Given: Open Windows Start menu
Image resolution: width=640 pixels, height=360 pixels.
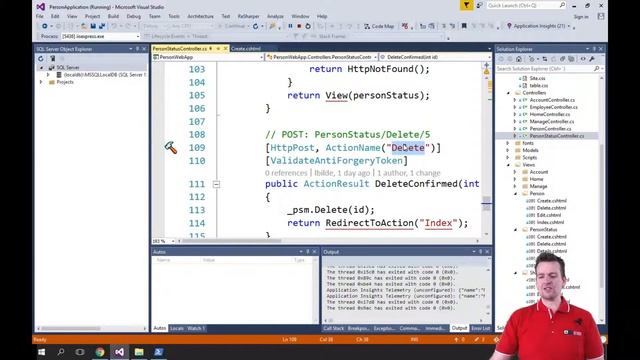Looking at the screenshot, I should 41,352.
